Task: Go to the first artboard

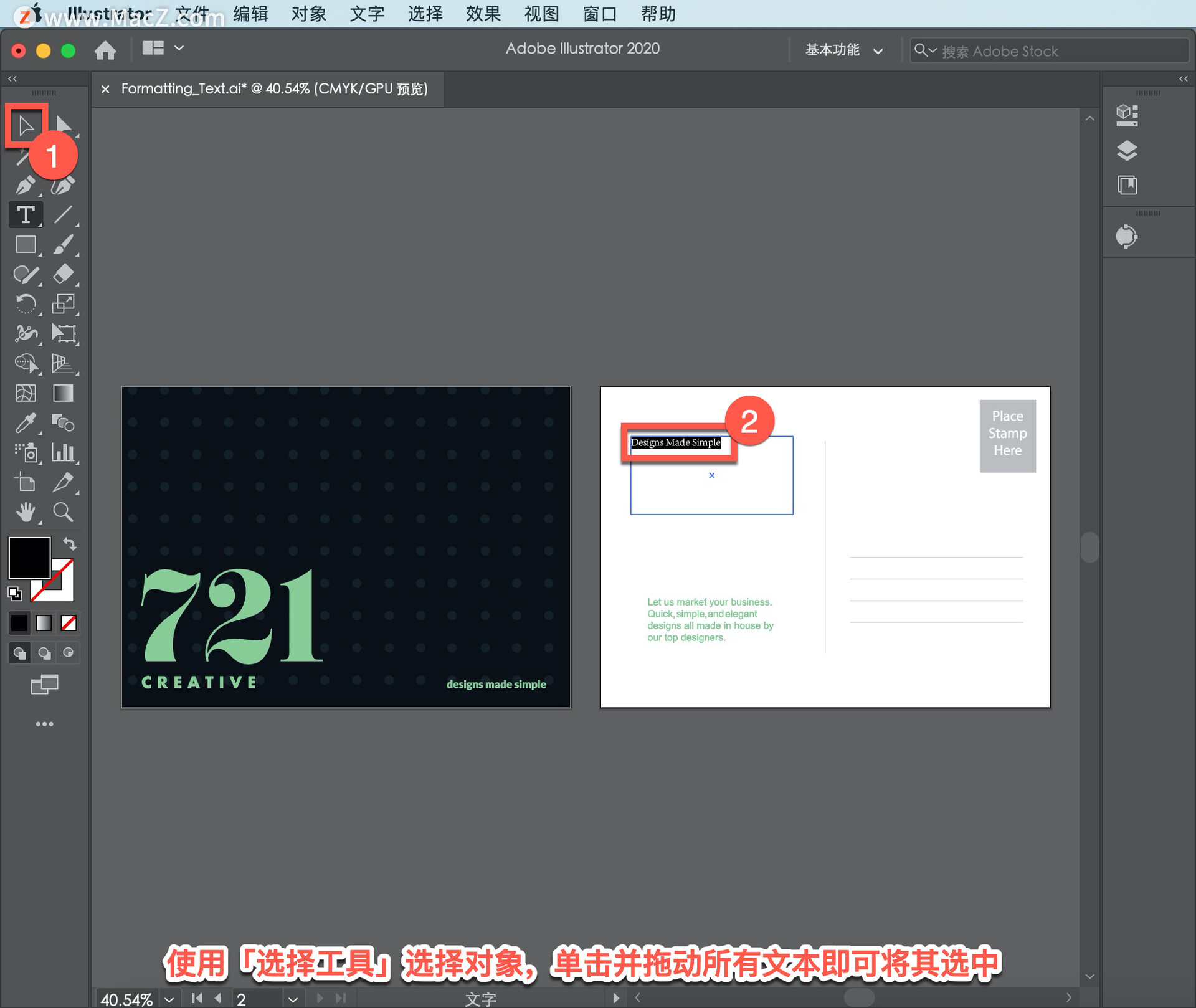Action: click(197, 998)
